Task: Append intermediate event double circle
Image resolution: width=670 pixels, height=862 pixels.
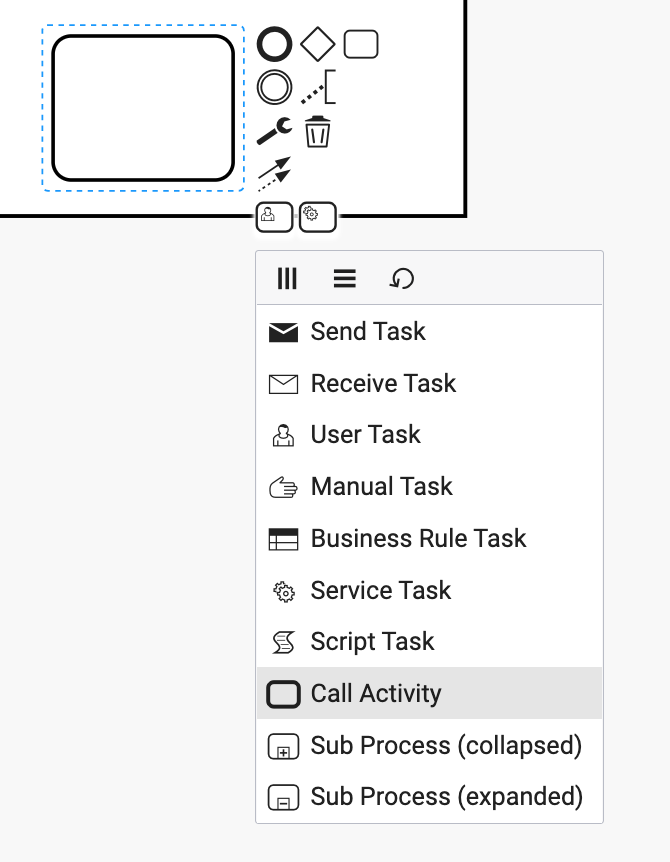Action: pyautogui.click(x=274, y=87)
